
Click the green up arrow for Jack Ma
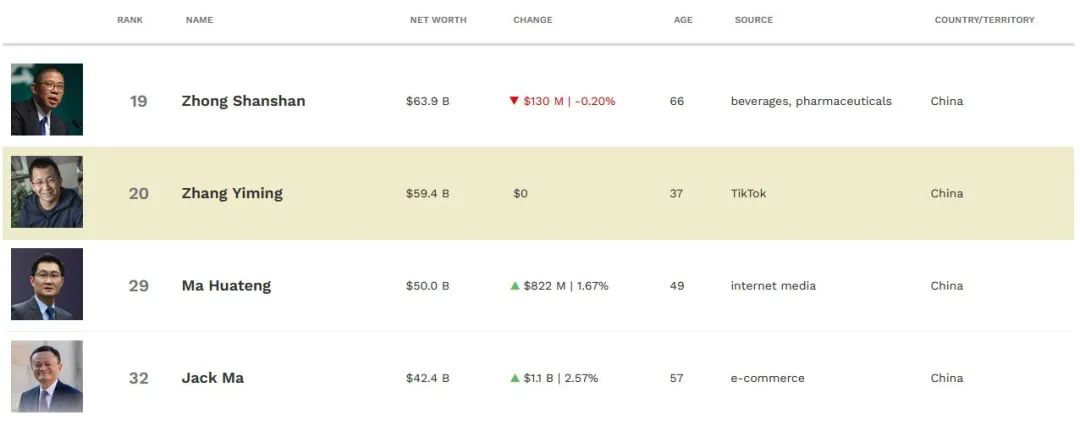click(515, 378)
